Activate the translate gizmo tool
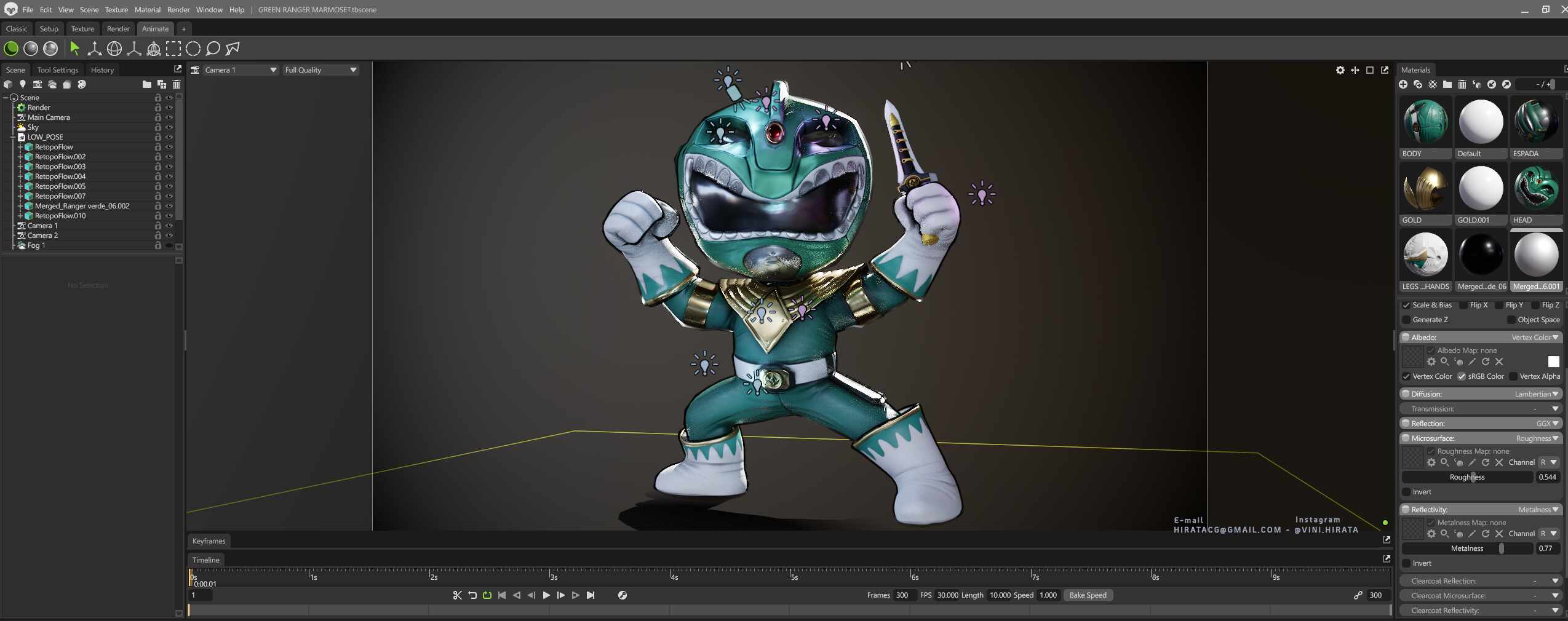The width and height of the screenshot is (1568, 621). coord(94,49)
